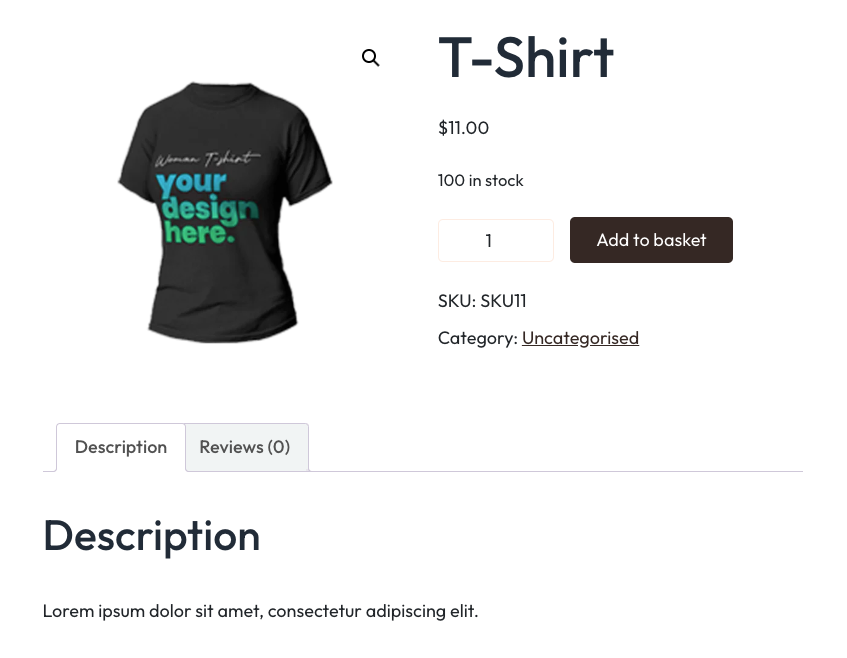Image resolution: width=847 pixels, height=658 pixels.
Task: Click the 100 in stock label
Action: point(480,180)
